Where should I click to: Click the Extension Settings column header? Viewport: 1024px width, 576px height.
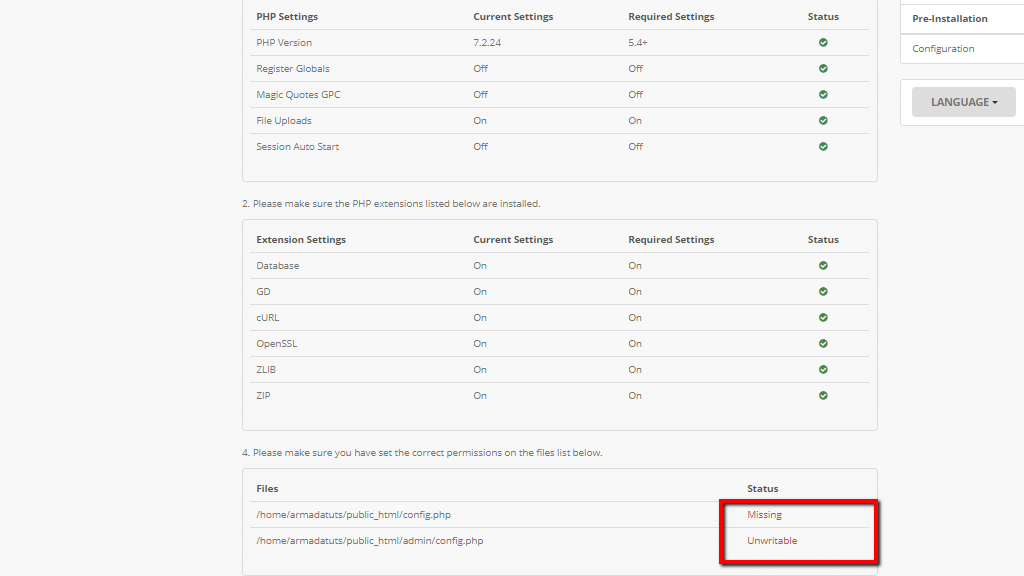(x=301, y=240)
